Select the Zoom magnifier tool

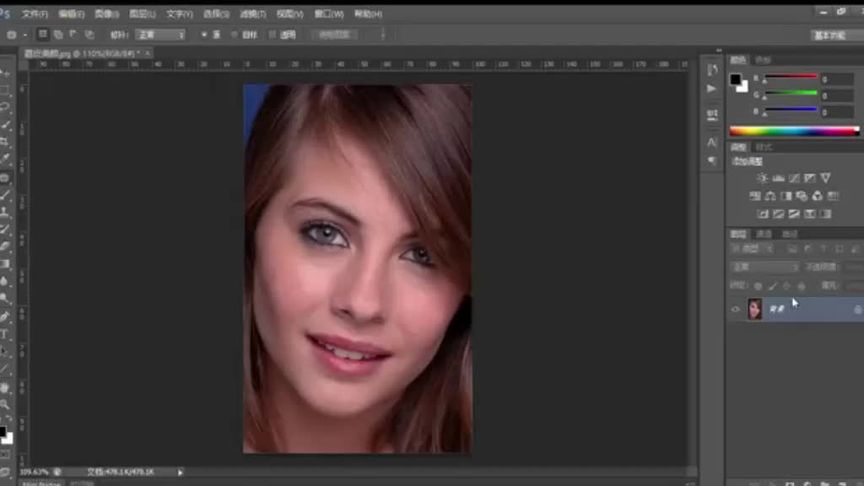[x=6, y=404]
